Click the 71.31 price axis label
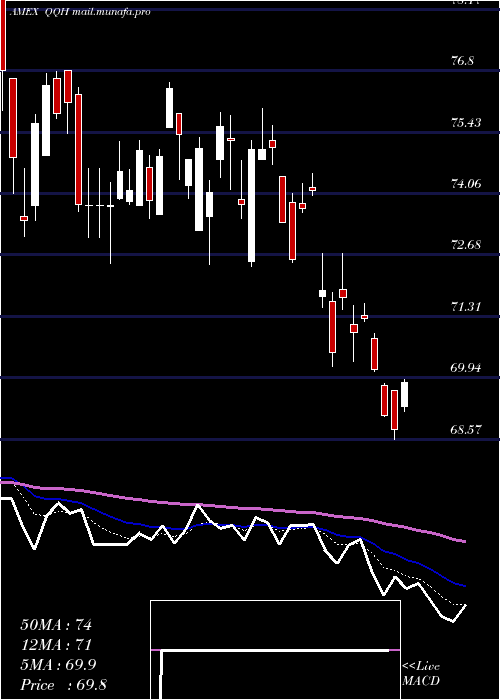This screenshot has width=500, height=700. pos(466,307)
